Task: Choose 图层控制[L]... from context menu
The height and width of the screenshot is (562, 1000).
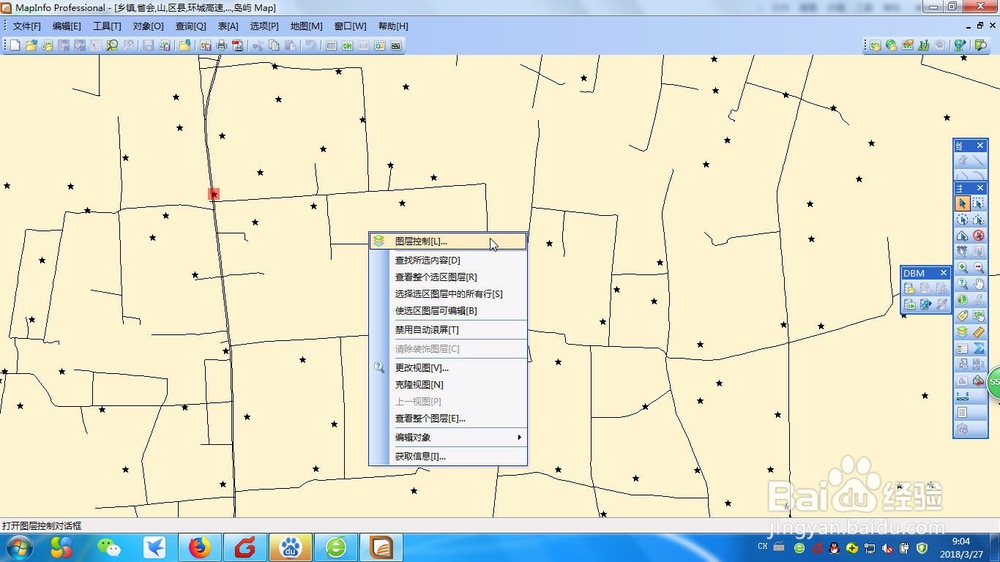Action: (448, 241)
